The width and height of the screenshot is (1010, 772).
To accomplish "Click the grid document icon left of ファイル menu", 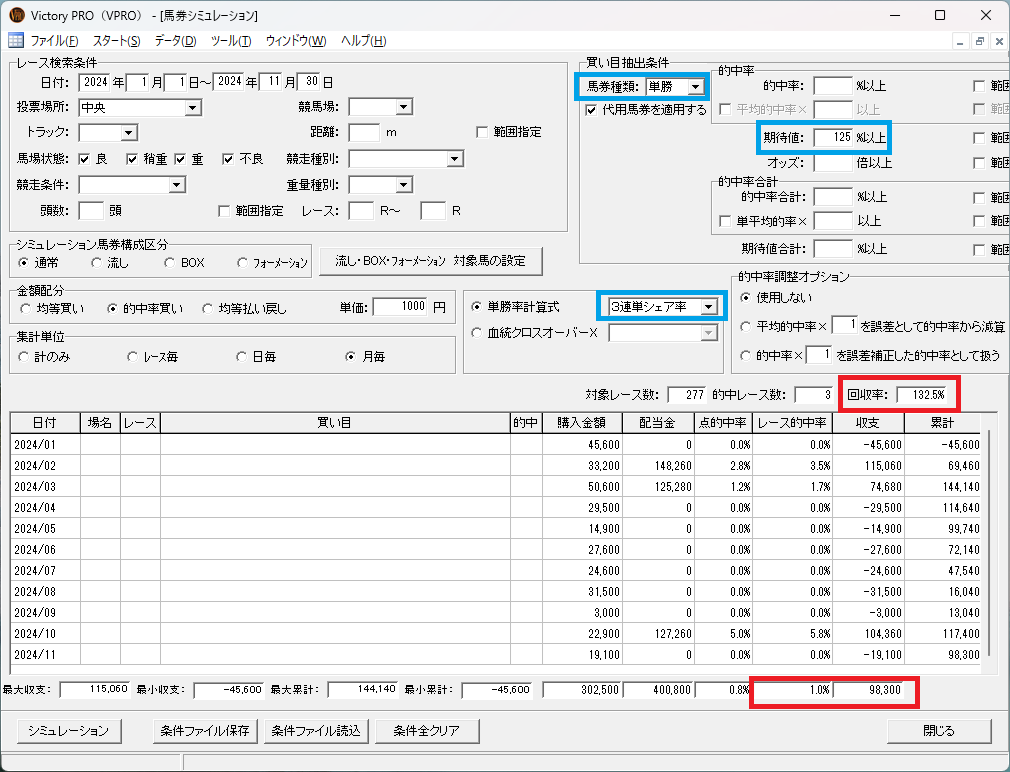I will (15, 41).
